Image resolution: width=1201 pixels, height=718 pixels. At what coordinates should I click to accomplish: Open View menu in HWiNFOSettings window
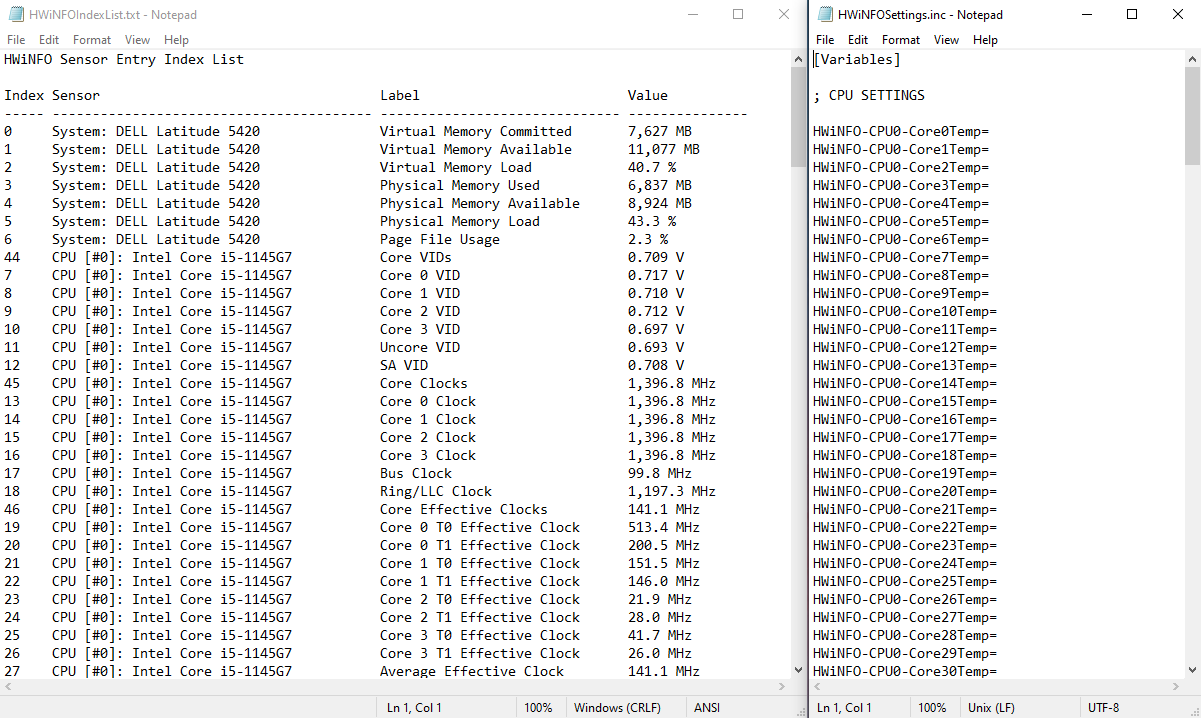[x=947, y=40]
